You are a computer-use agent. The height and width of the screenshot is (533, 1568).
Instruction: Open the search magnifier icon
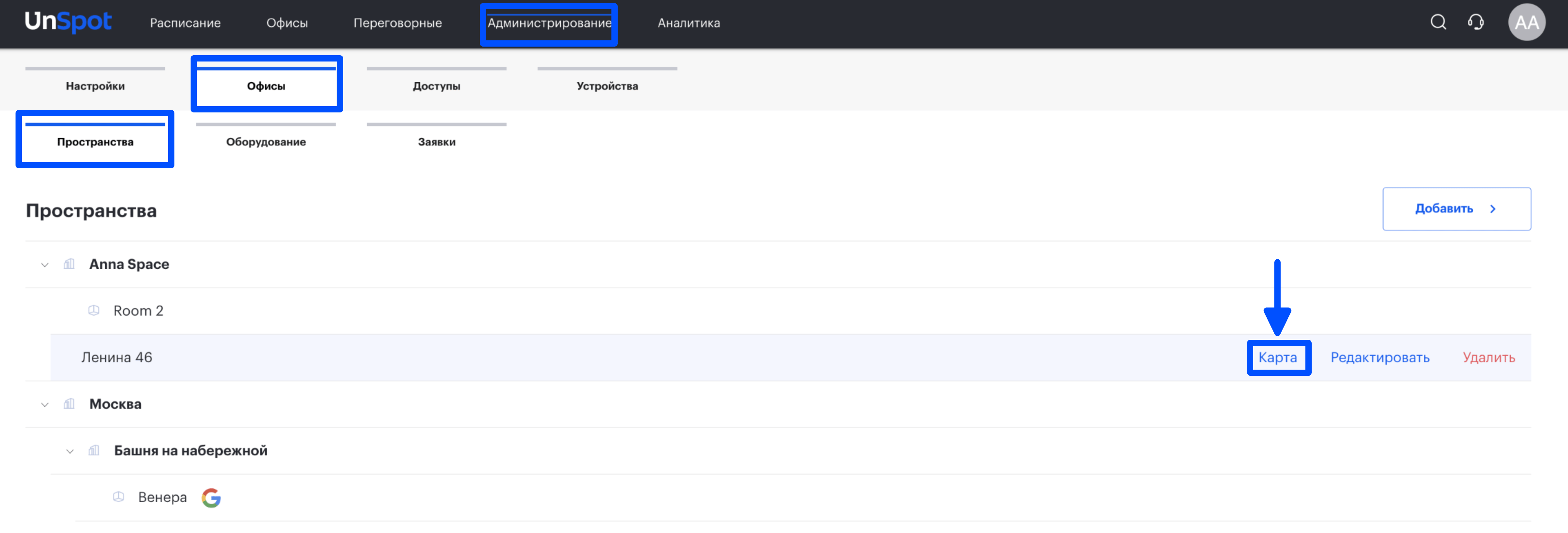click(1438, 23)
